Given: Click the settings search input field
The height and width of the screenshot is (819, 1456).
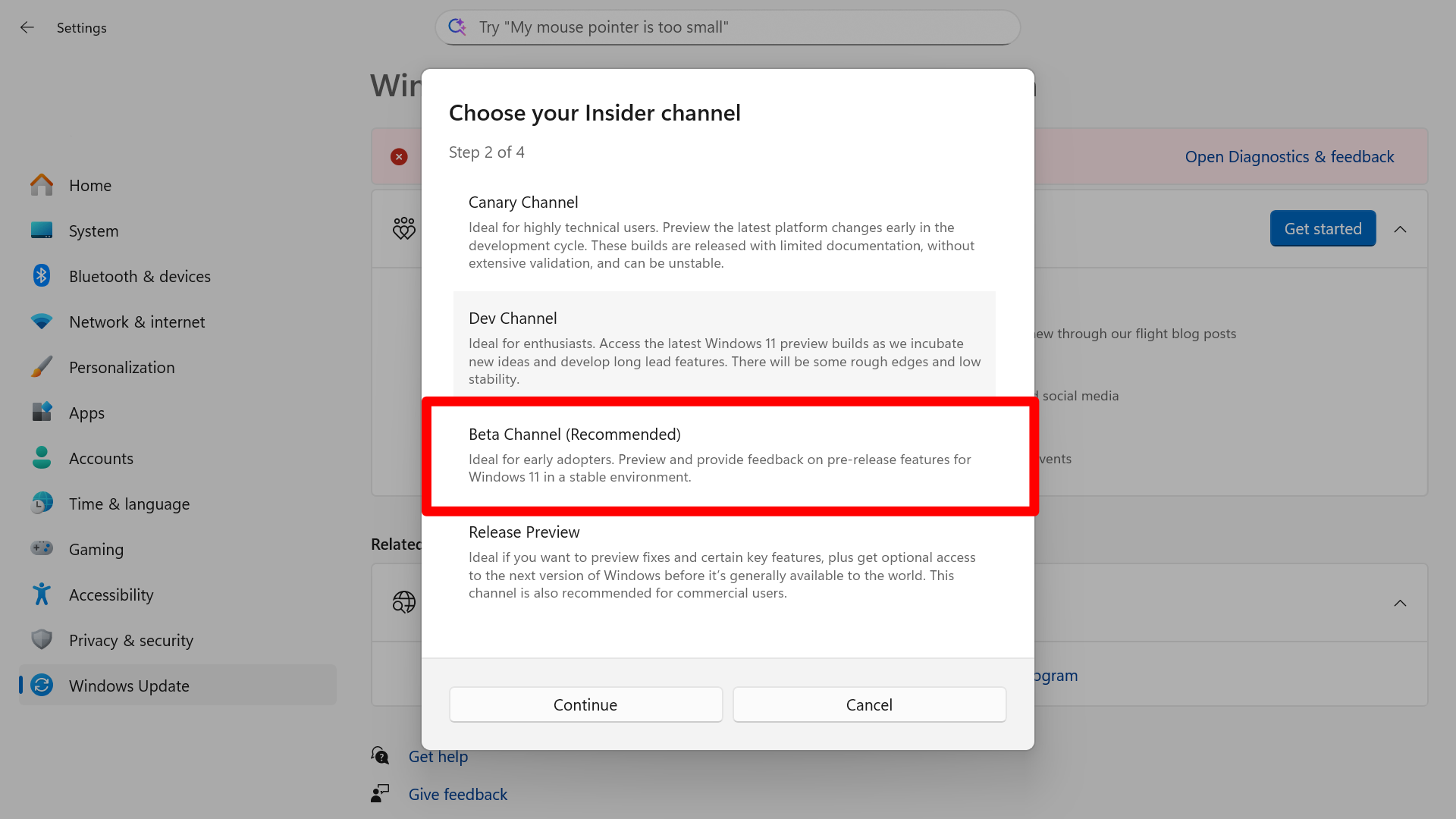Looking at the screenshot, I should [x=726, y=27].
